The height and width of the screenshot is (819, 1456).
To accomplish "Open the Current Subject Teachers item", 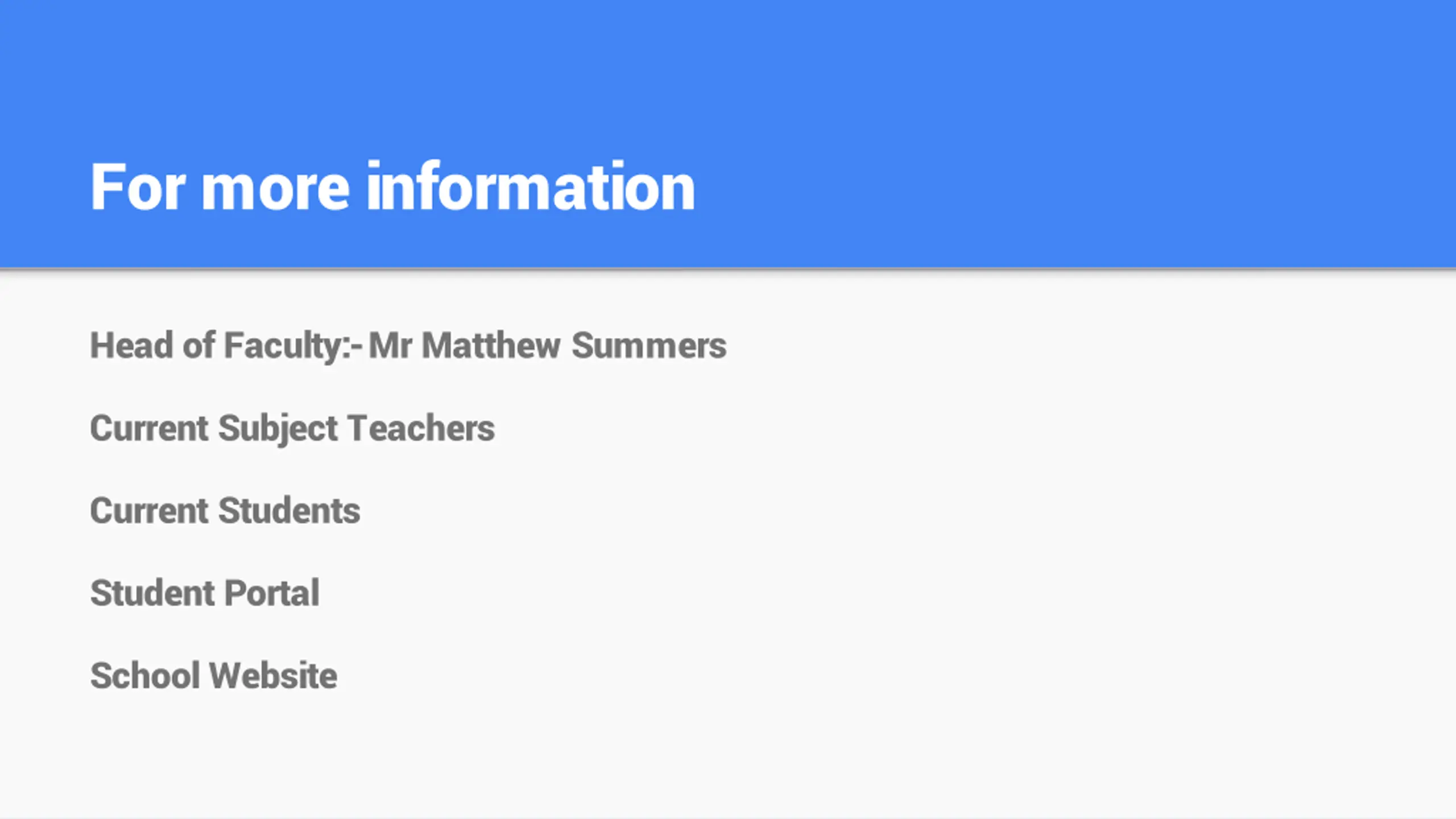I will coord(292,428).
